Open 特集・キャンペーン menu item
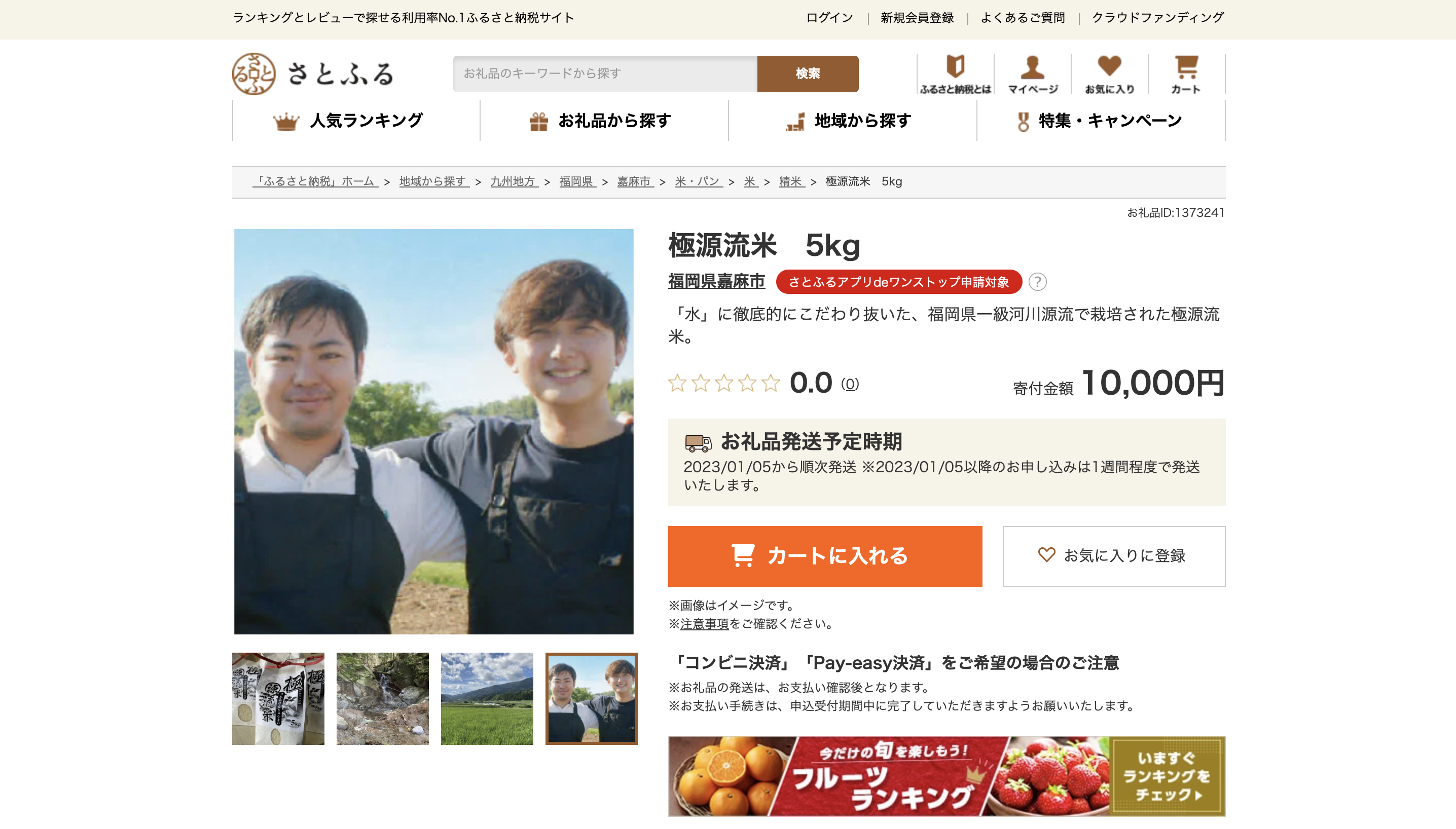 [1101, 121]
